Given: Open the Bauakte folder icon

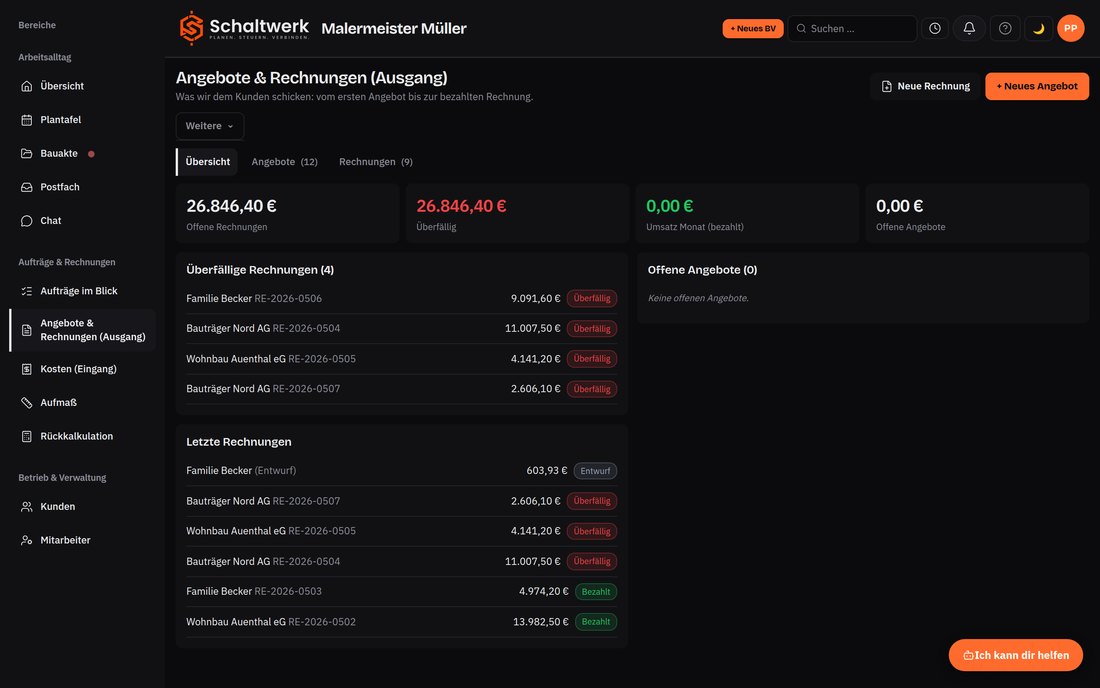Looking at the screenshot, I should click(x=27, y=154).
